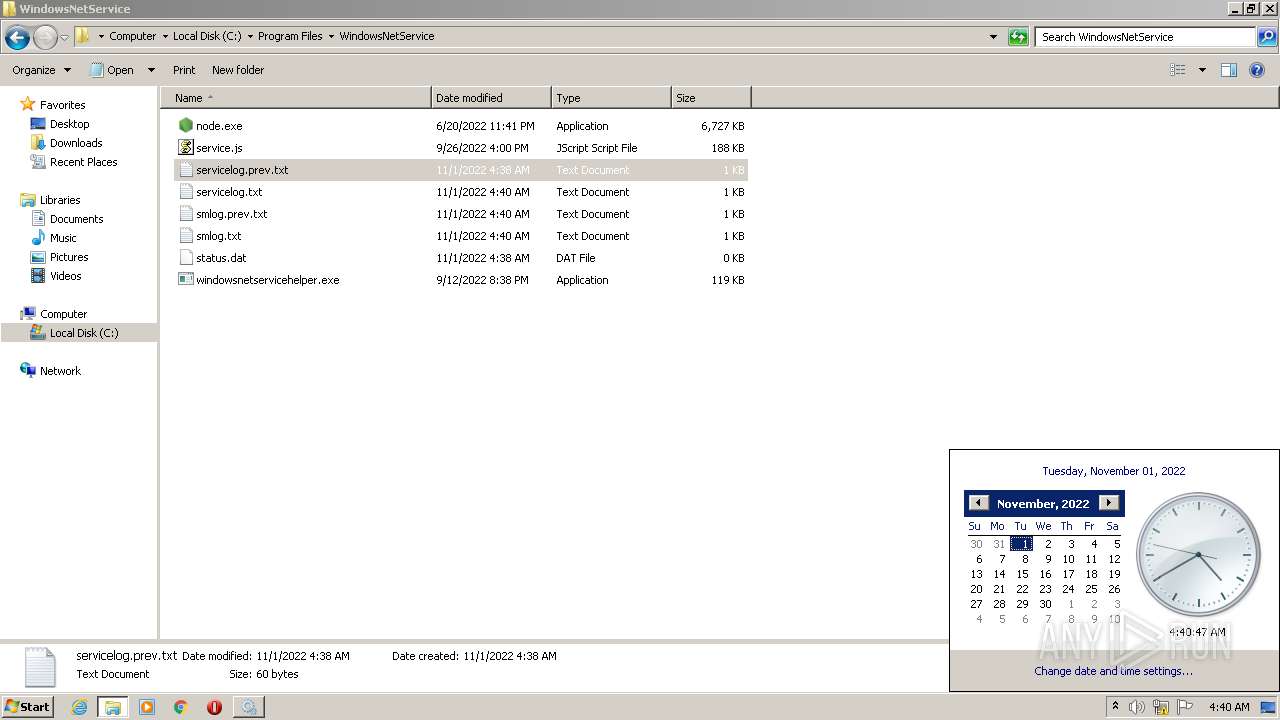This screenshot has height=720, width=1280.
Task: Click Program Files in the address breadcrumb
Action: [x=290, y=36]
